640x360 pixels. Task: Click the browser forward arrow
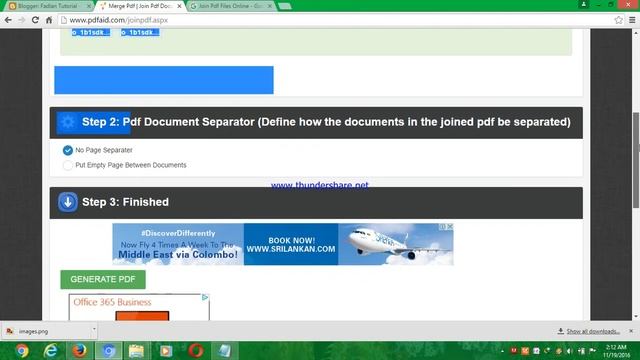22,20
